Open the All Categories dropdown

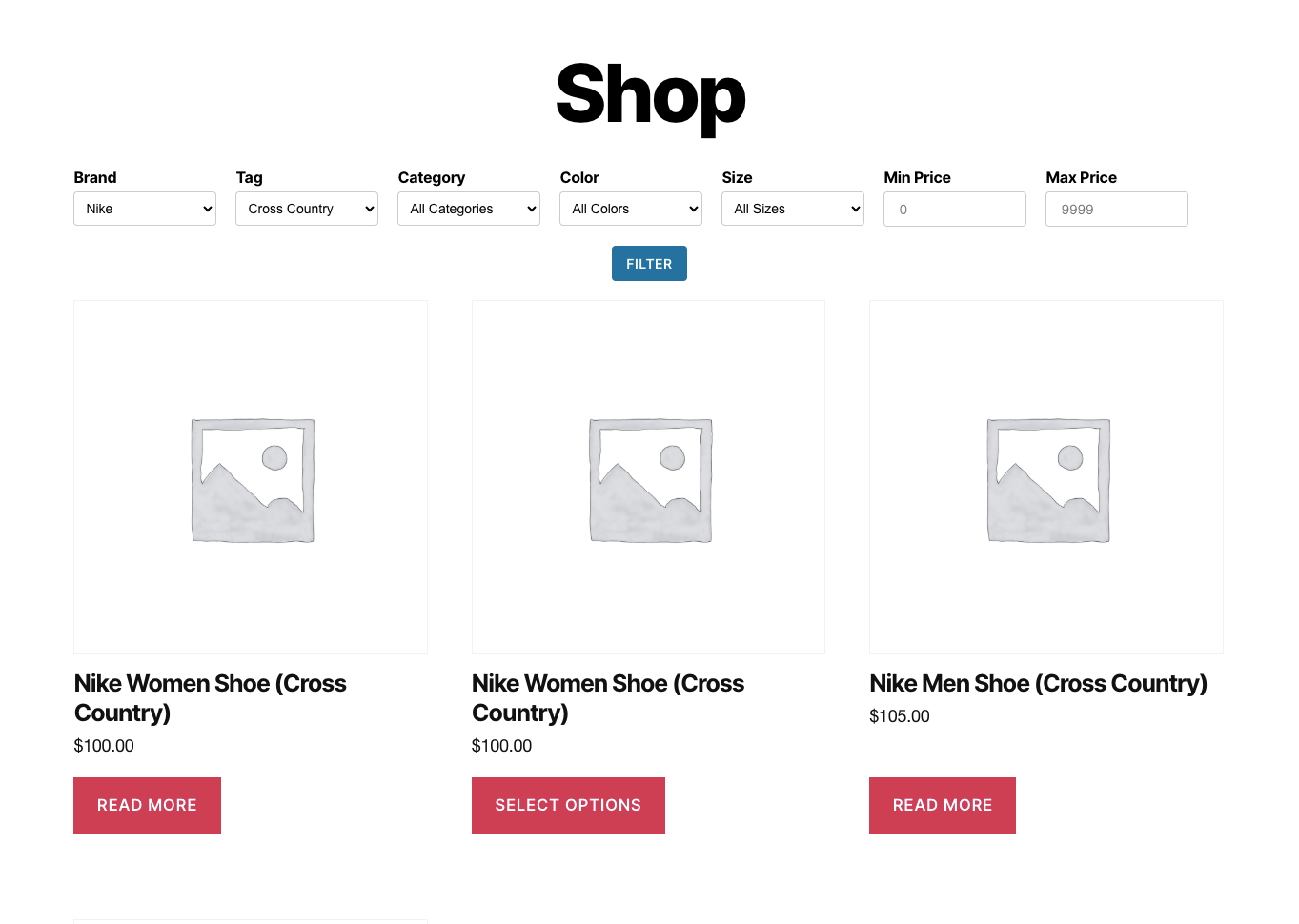click(469, 209)
